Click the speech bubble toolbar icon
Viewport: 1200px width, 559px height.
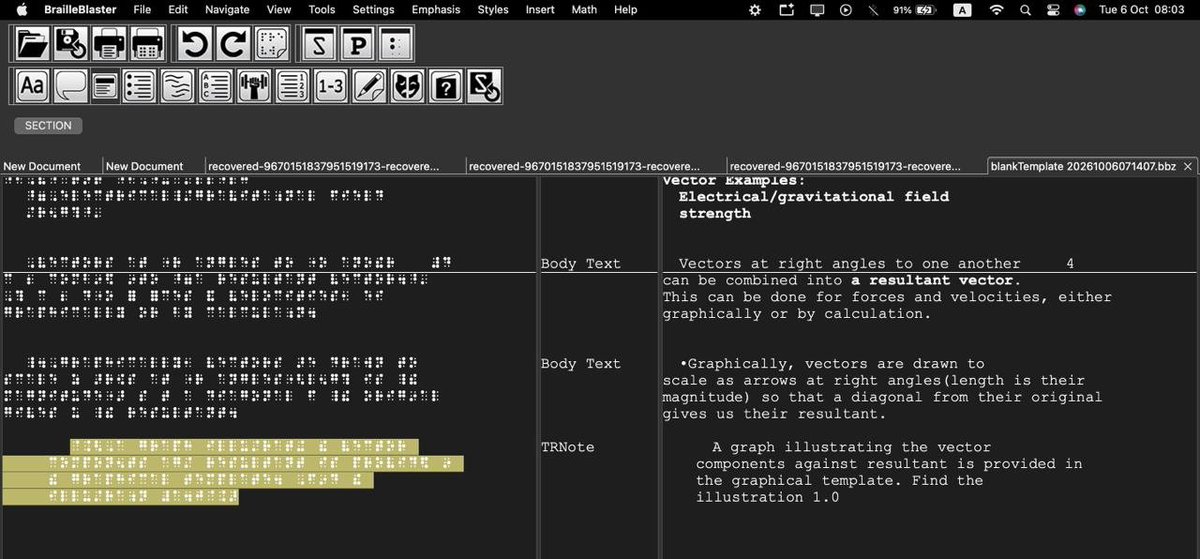[70, 86]
